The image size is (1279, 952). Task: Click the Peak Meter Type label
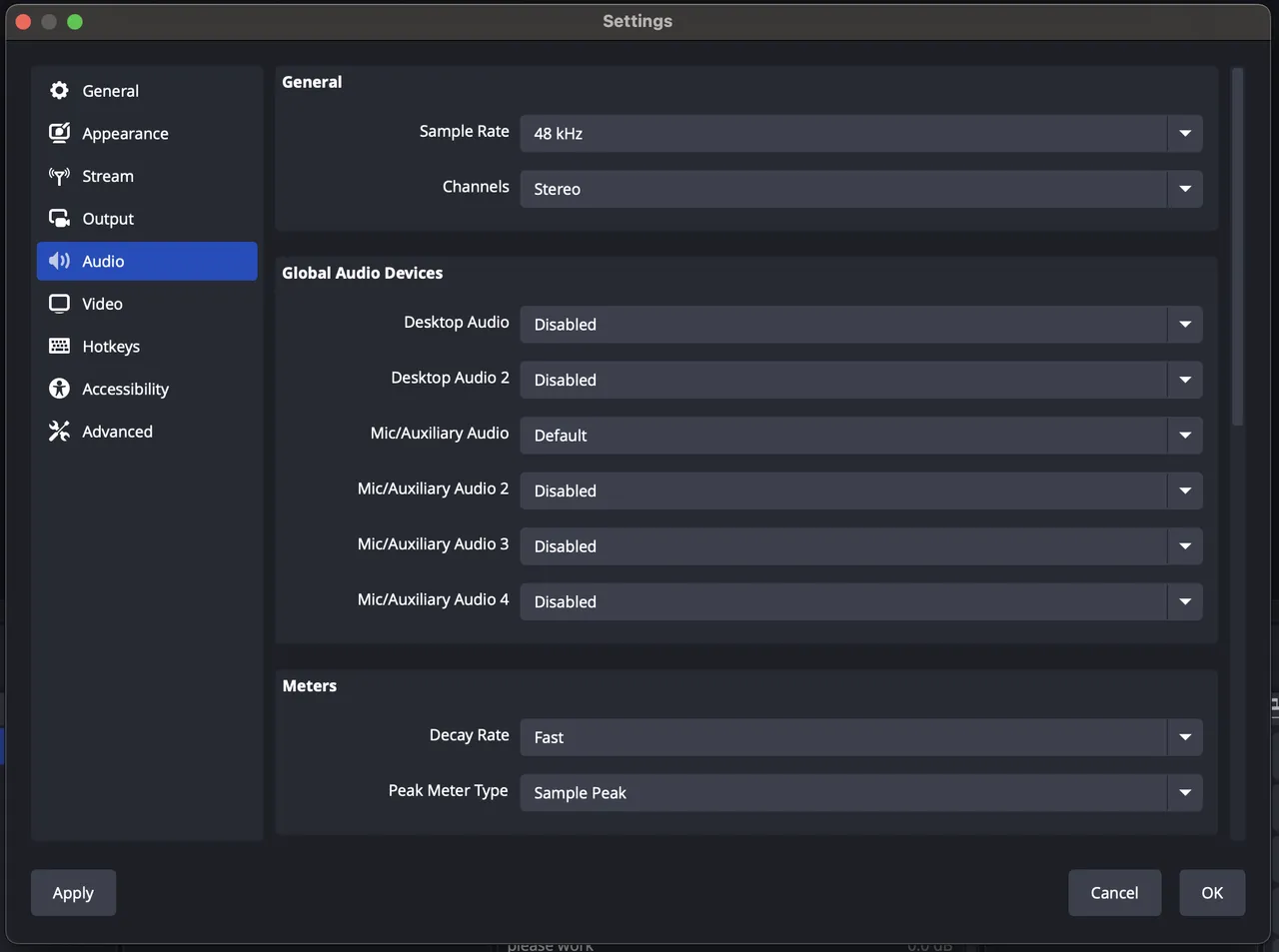(448, 791)
